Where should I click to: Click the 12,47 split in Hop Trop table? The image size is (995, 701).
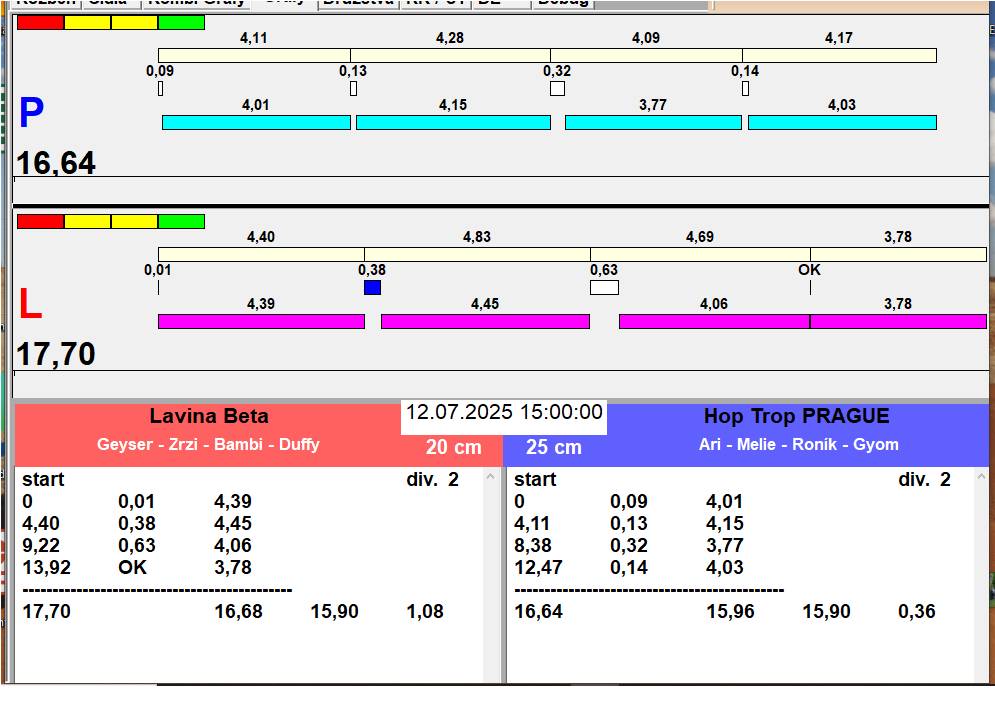point(538,567)
